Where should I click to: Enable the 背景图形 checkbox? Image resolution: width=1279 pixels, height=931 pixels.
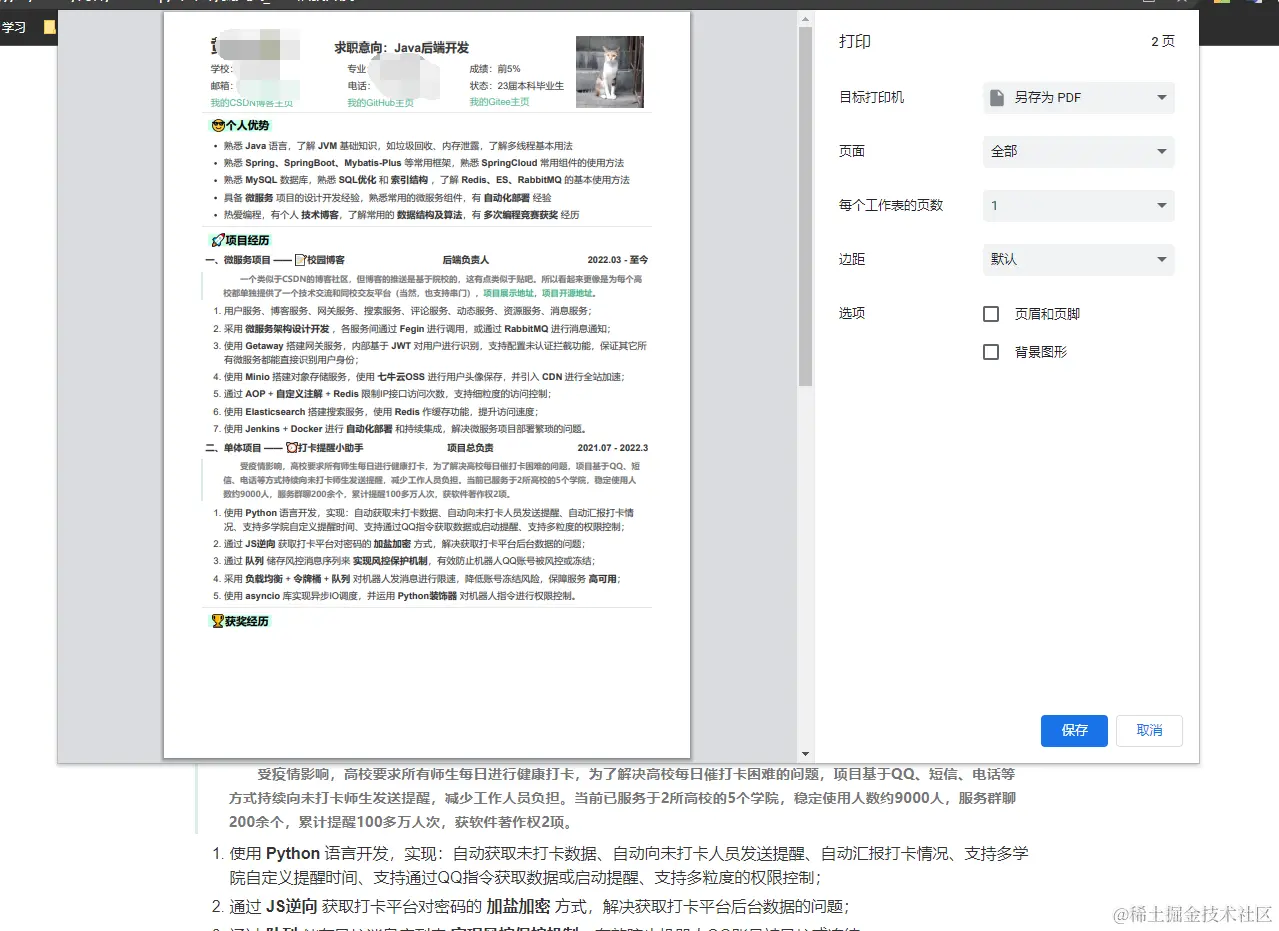tap(991, 352)
